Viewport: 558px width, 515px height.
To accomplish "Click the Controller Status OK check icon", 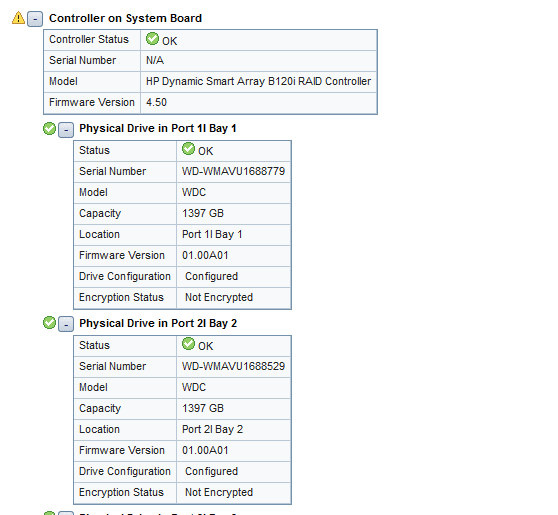I will click(x=152, y=38).
